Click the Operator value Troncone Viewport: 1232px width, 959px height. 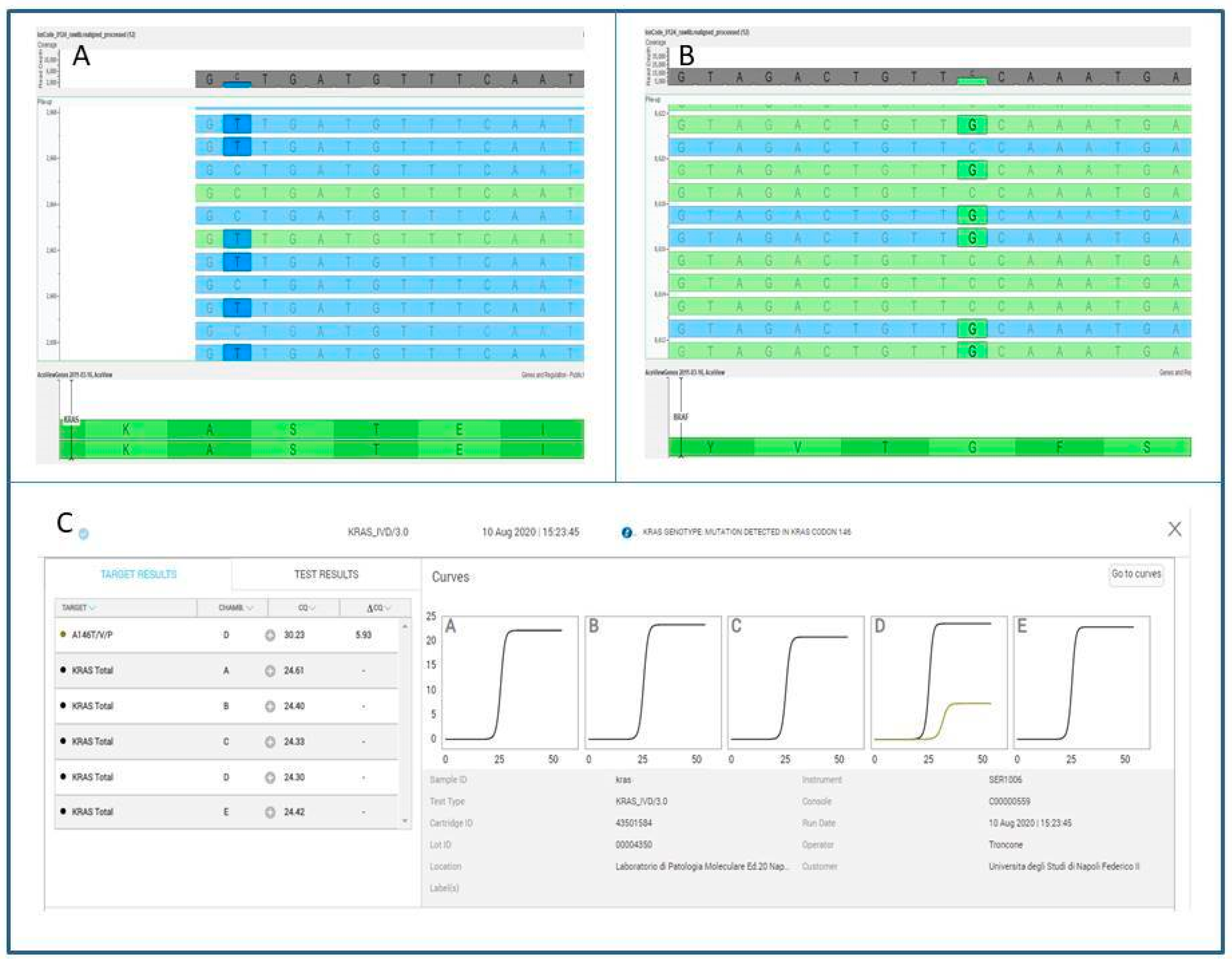click(x=1006, y=844)
